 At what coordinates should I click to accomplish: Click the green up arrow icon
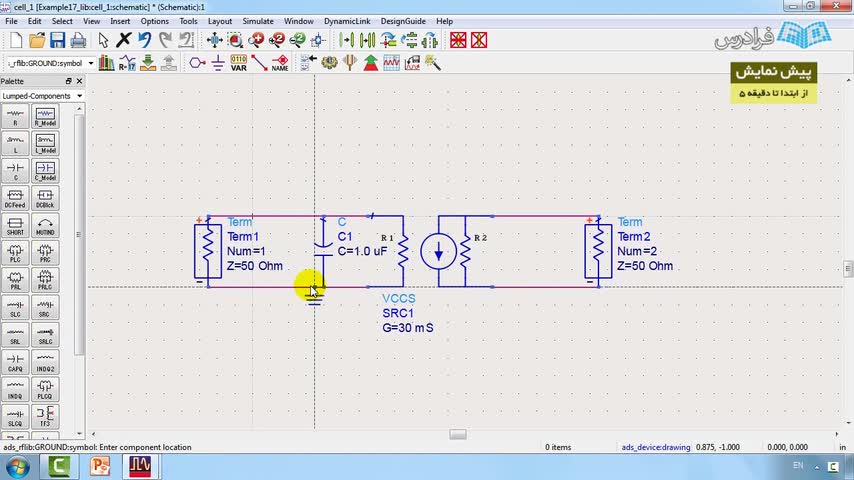(370, 63)
